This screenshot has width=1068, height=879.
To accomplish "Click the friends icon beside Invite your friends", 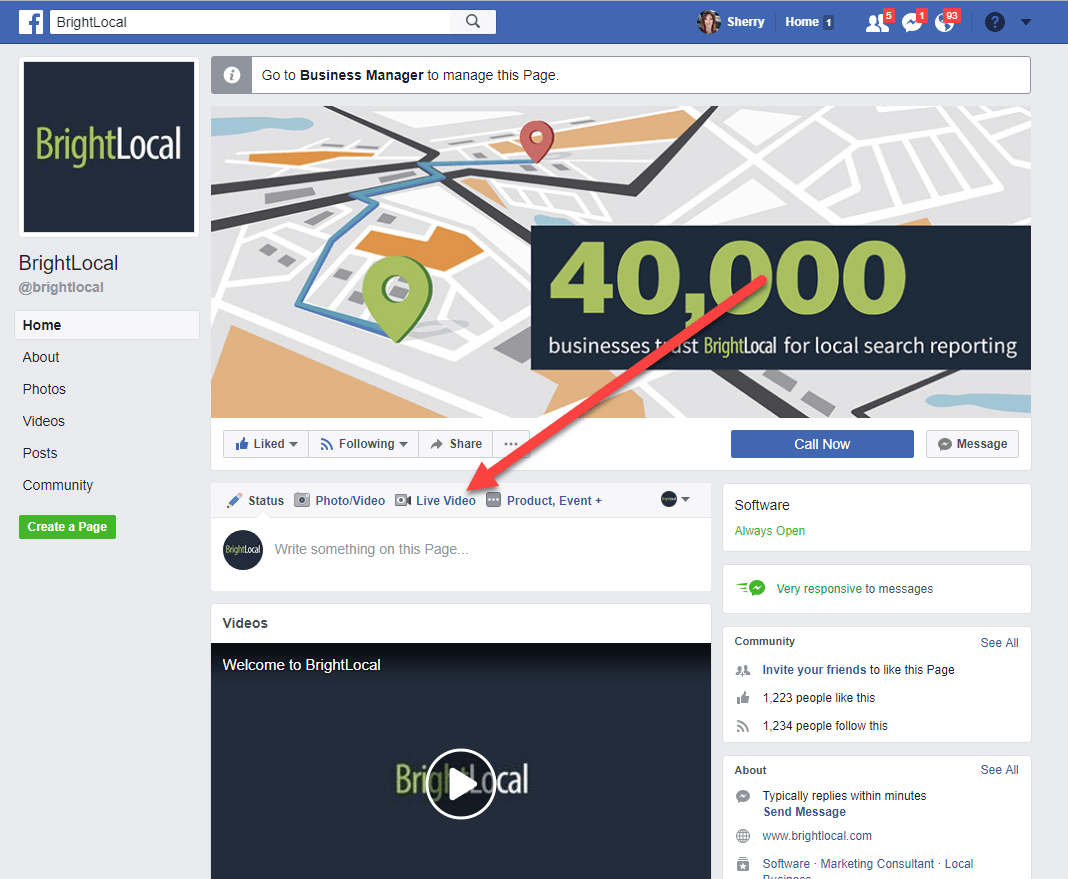I will click(743, 670).
